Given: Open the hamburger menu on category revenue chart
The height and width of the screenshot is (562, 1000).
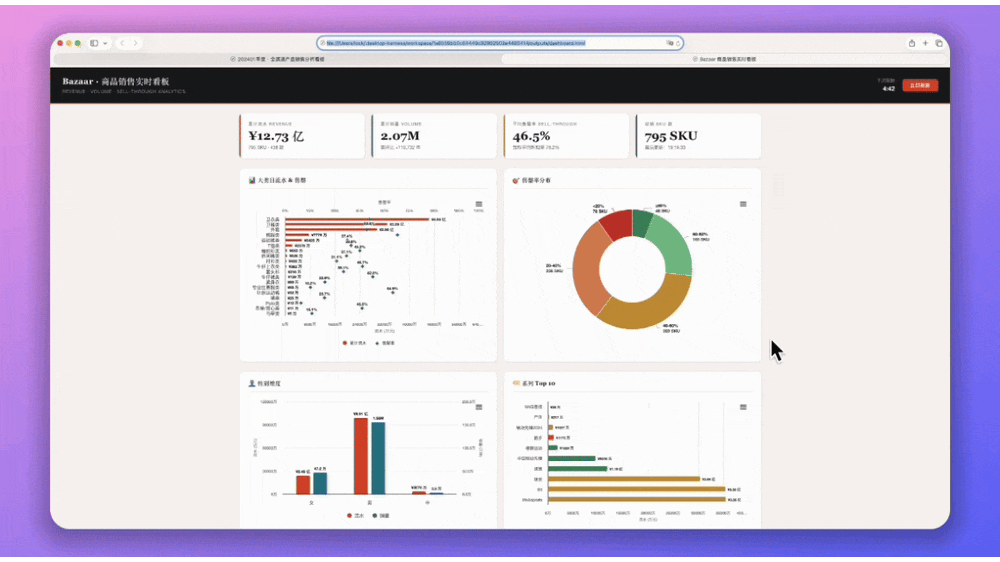Looking at the screenshot, I should pyautogui.click(x=479, y=204).
